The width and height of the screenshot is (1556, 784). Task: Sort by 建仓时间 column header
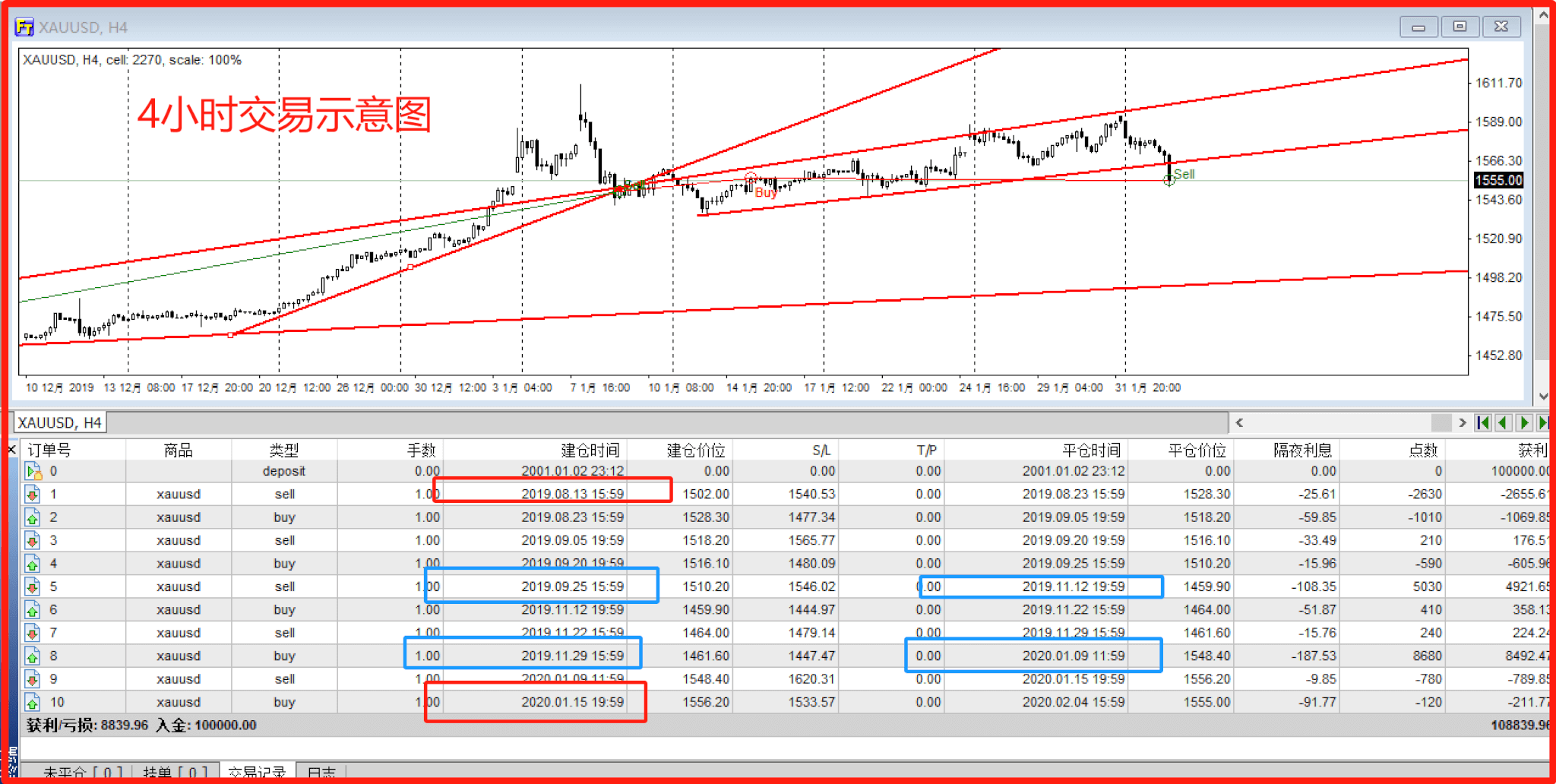[590, 450]
